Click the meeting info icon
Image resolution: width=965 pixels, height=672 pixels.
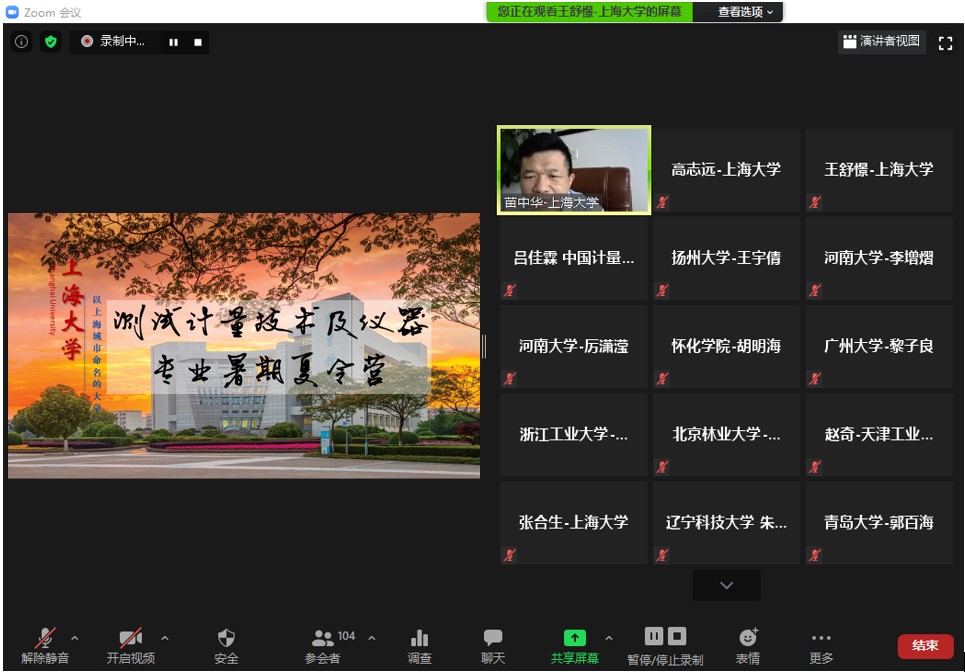(x=21, y=42)
